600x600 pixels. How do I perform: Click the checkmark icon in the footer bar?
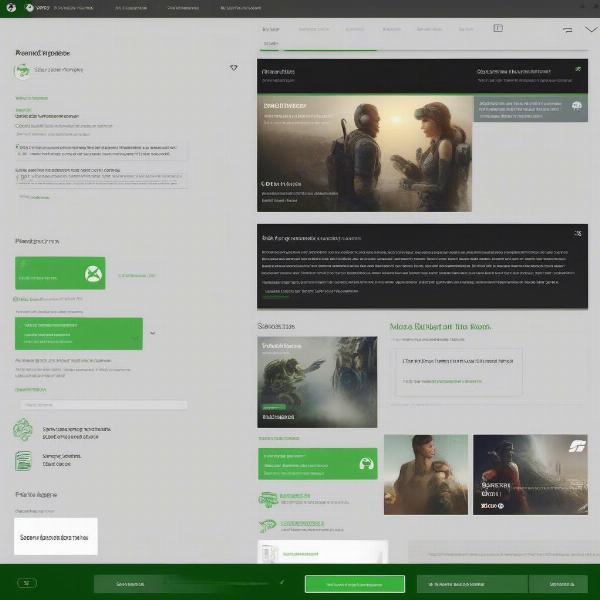tap(282, 582)
